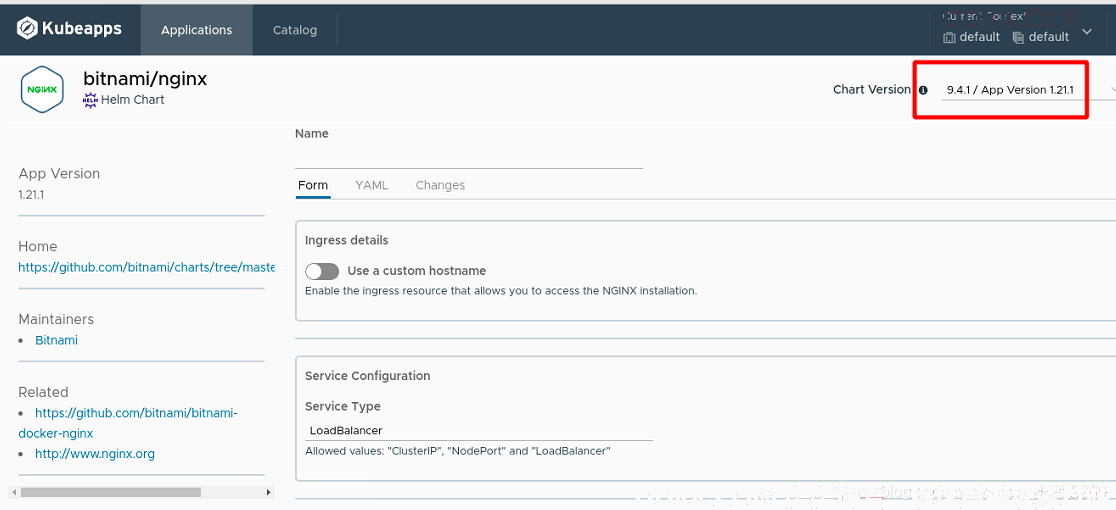
Task: Click the scrollbar left arrow
Action: coord(14,492)
